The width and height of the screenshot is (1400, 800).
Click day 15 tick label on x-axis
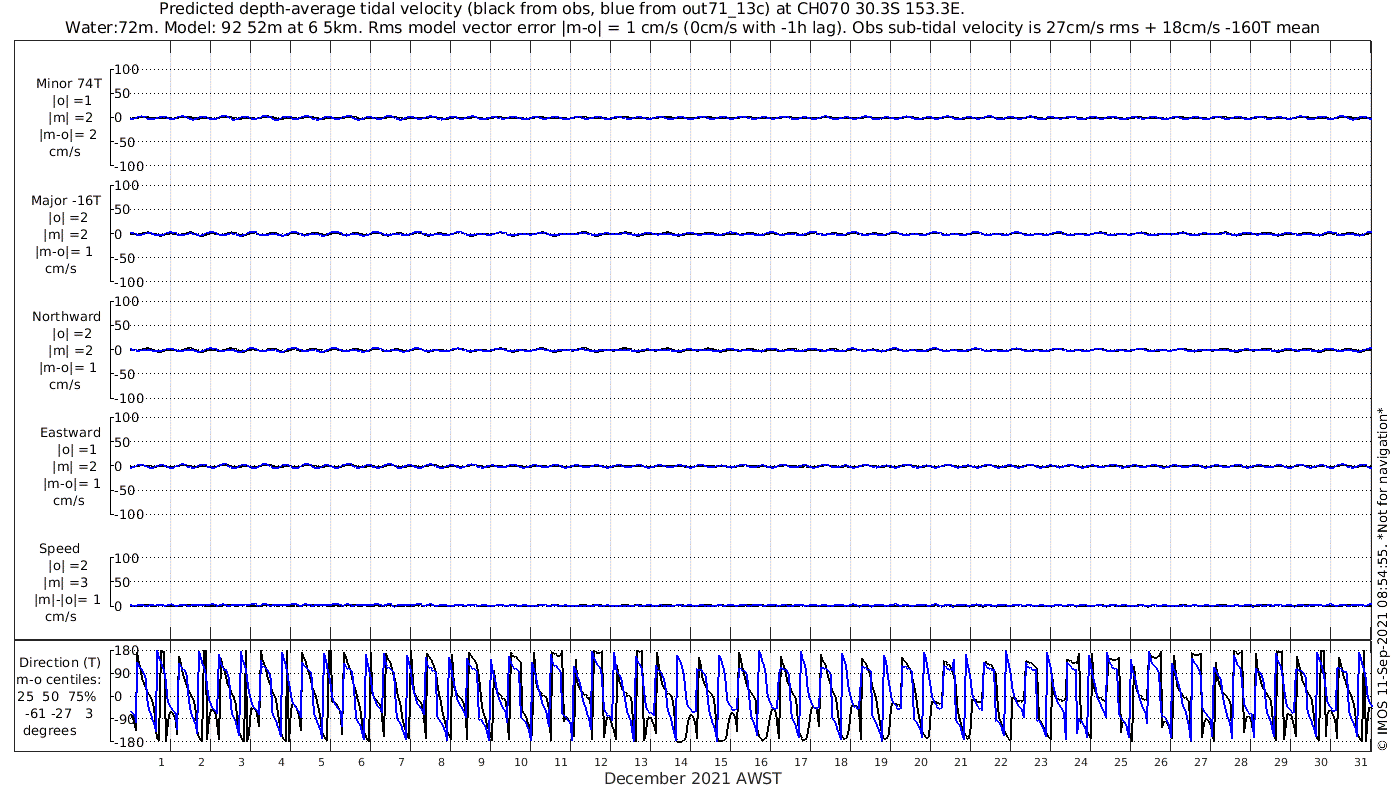(x=721, y=762)
